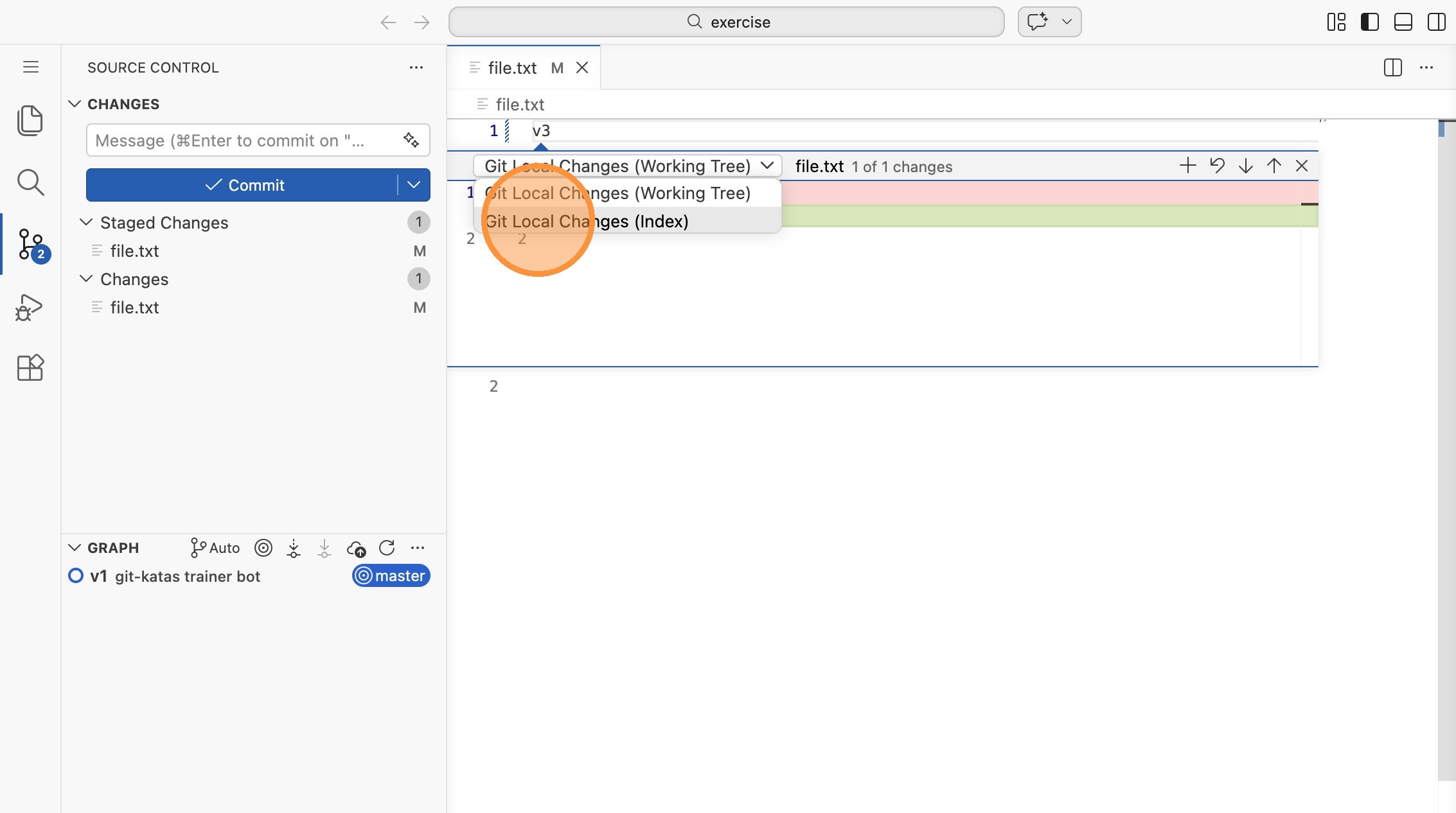Select Git Local Changes (Index) option
The height and width of the screenshot is (813, 1456).
pyautogui.click(x=643, y=221)
